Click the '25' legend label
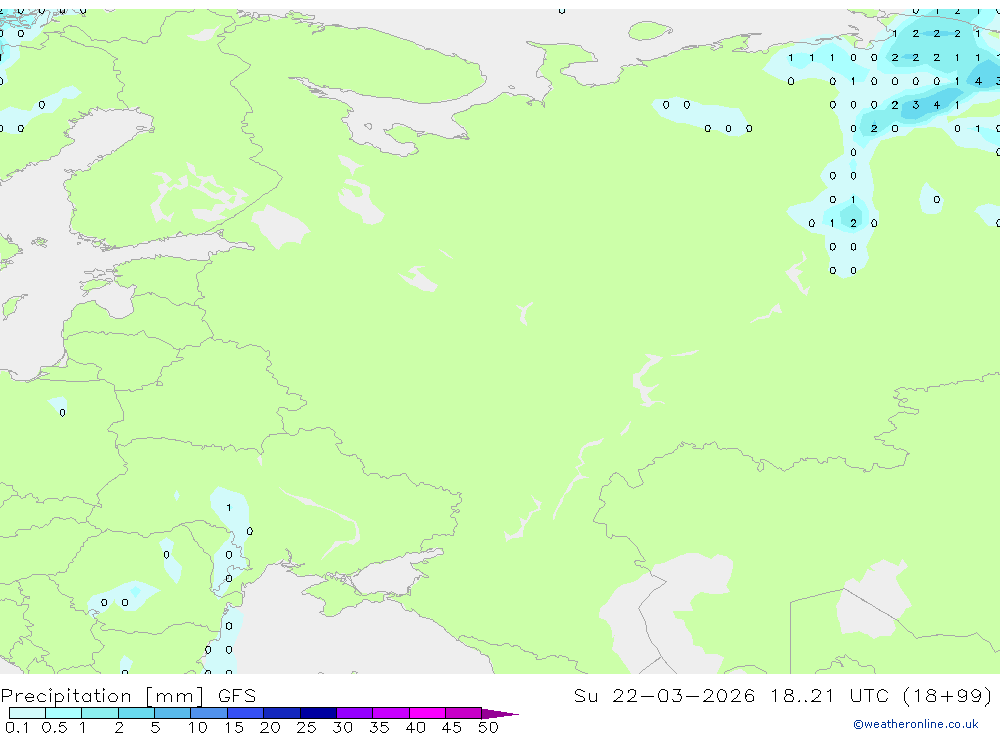The height and width of the screenshot is (733, 1000). pos(306,727)
